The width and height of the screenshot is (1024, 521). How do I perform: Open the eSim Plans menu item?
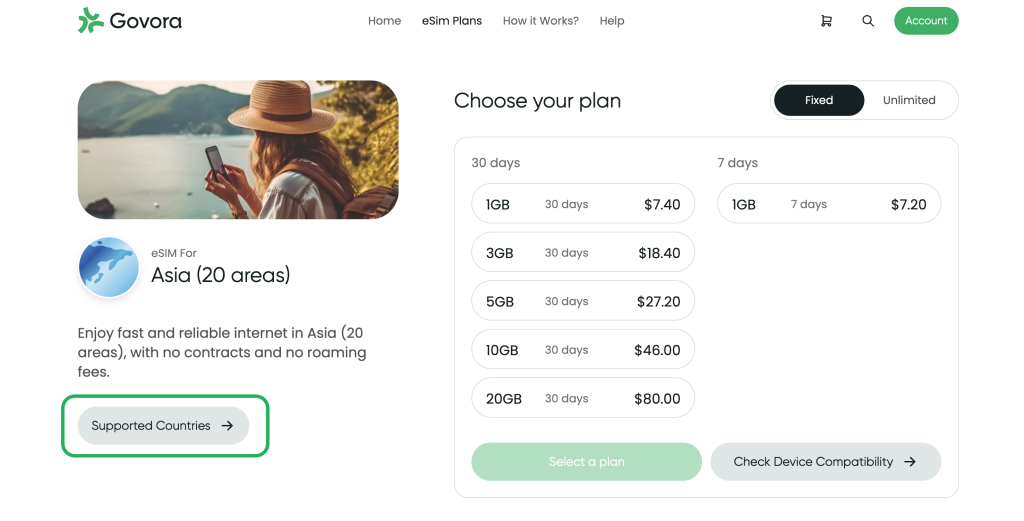pyautogui.click(x=452, y=21)
